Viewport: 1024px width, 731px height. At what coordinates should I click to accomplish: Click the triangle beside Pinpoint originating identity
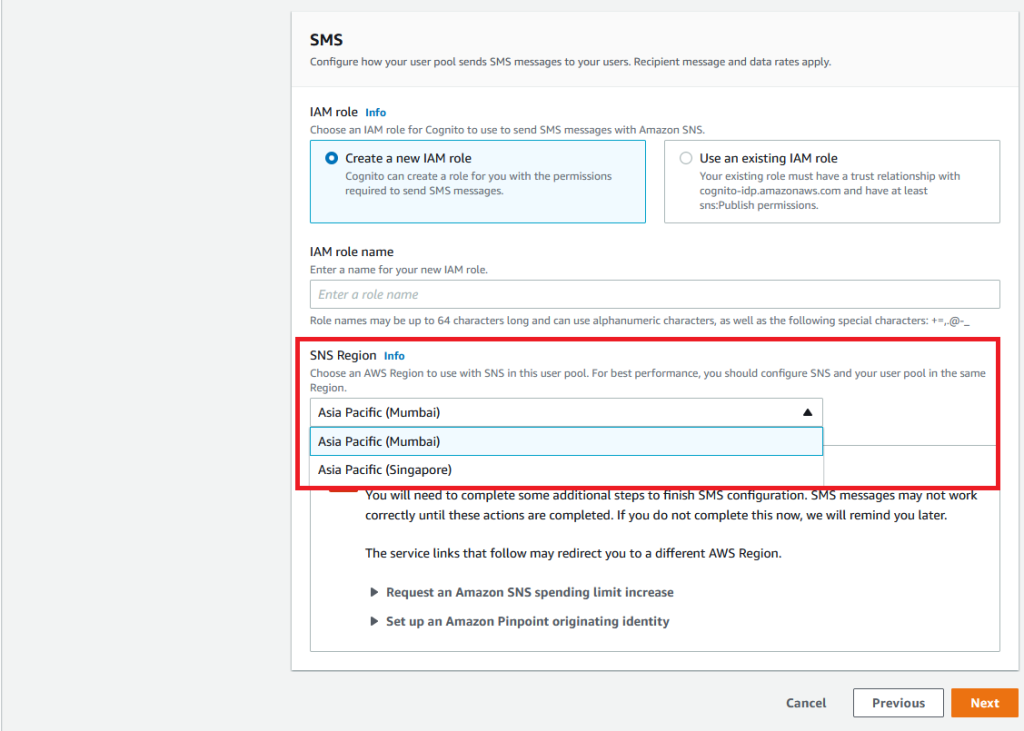[374, 621]
